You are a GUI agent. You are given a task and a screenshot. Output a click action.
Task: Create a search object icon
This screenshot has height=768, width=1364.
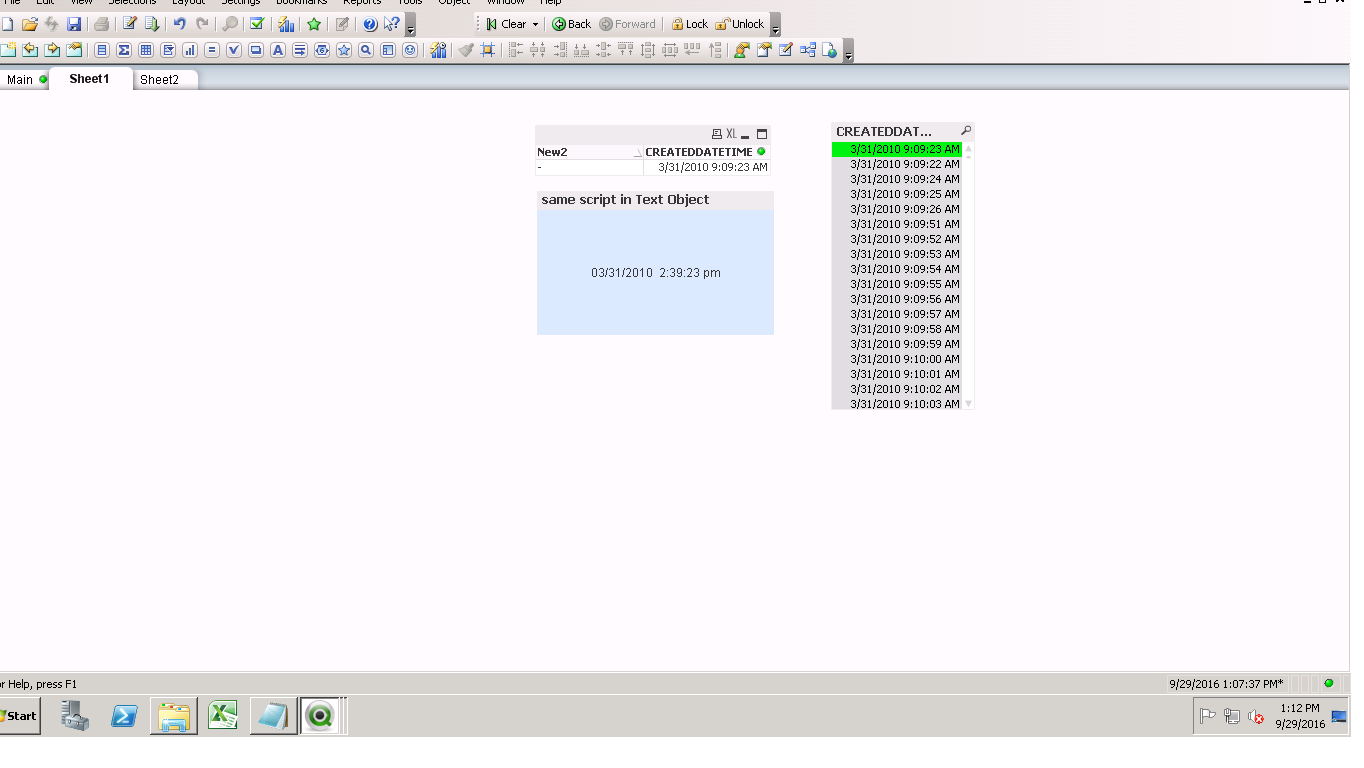coord(366,50)
